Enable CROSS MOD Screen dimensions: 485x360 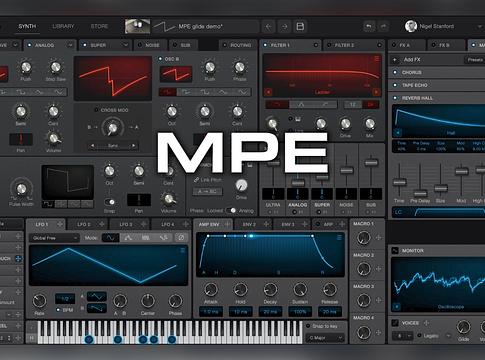click(x=96, y=110)
